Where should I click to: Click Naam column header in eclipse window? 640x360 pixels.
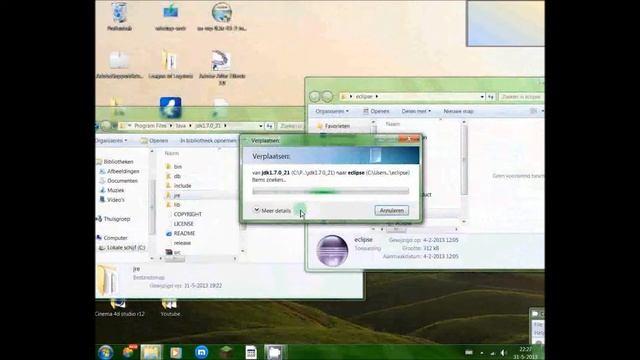(x=393, y=123)
